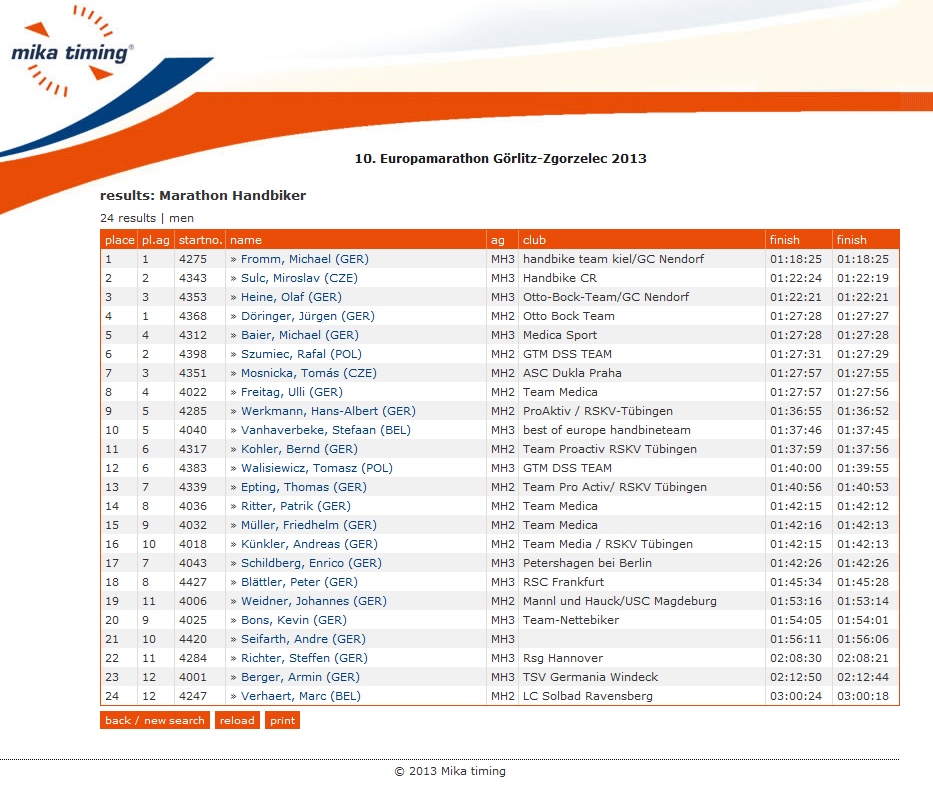
Task: Click the 24 results | men summary
Action: click(147, 218)
